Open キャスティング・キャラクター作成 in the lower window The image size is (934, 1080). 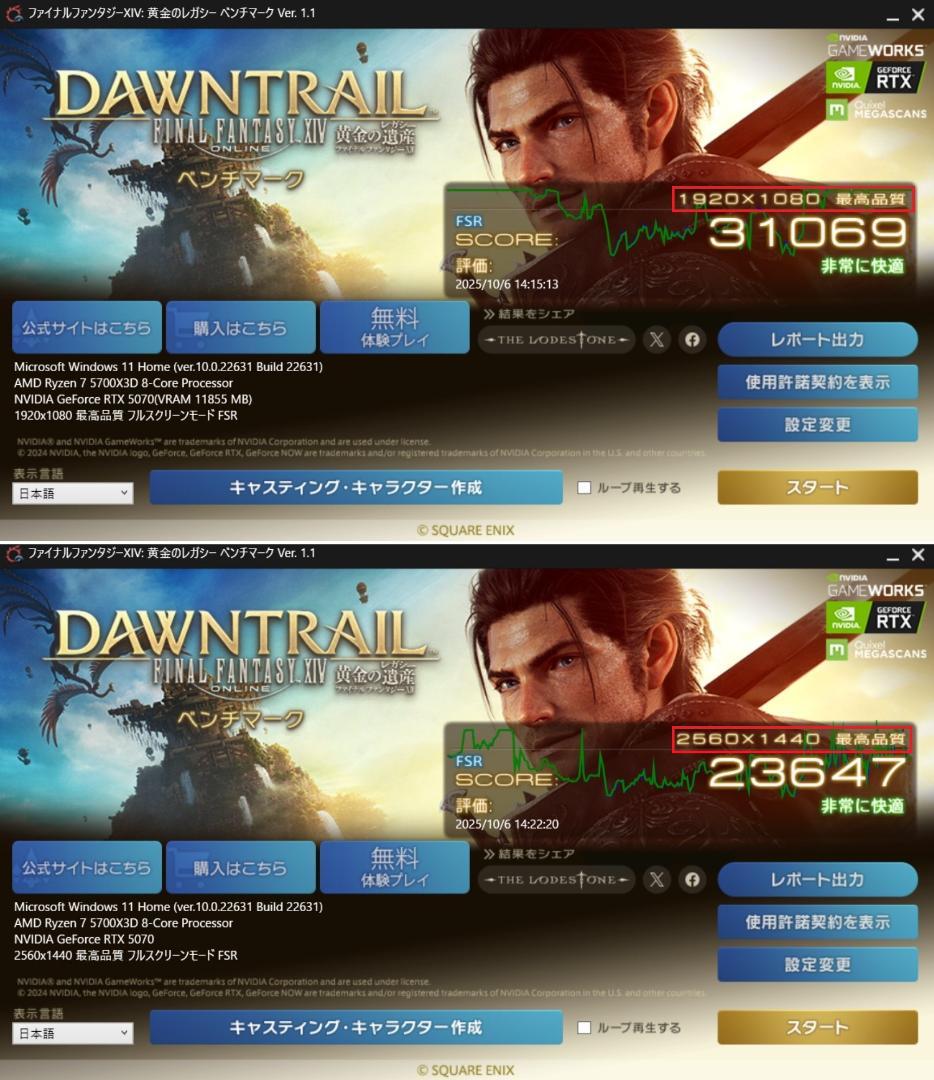(x=356, y=1028)
